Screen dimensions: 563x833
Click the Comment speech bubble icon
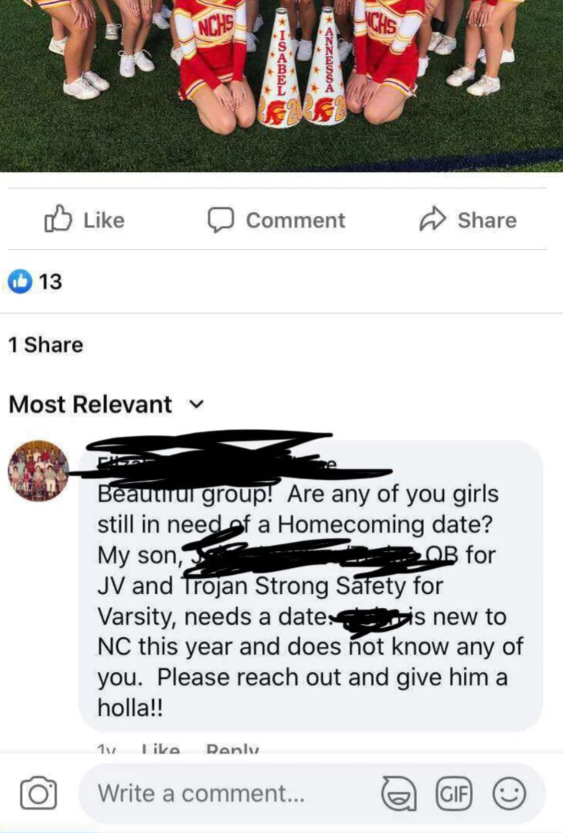[x=220, y=220]
